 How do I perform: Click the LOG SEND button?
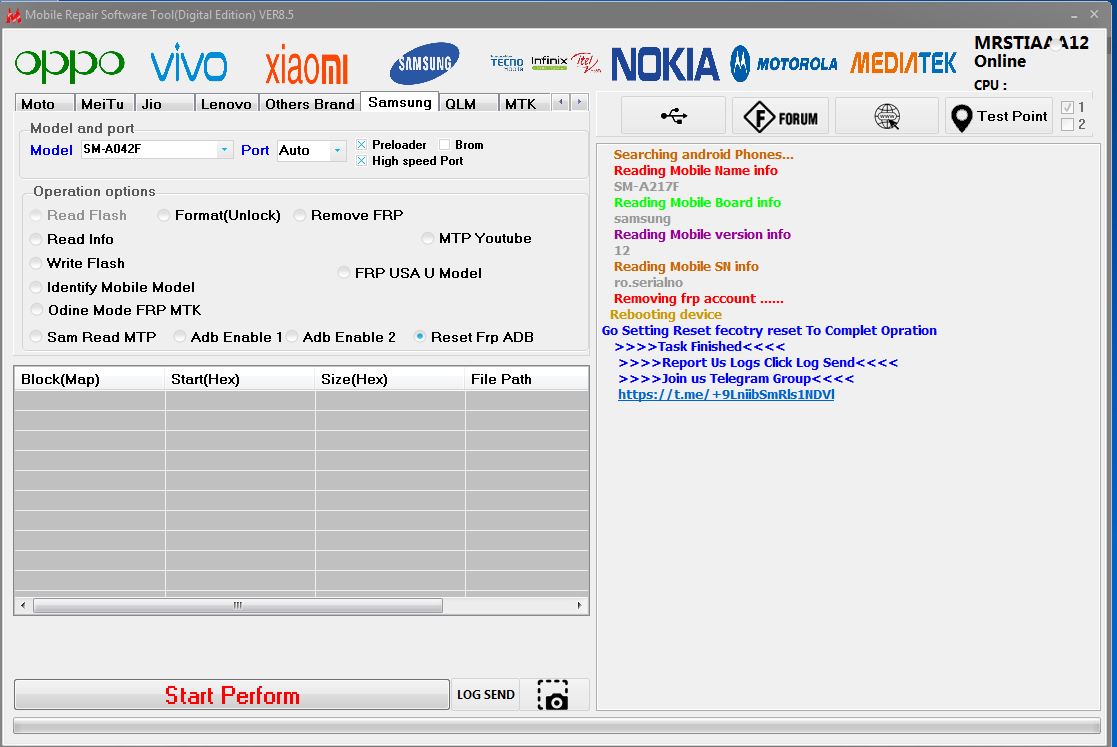pyautogui.click(x=486, y=694)
